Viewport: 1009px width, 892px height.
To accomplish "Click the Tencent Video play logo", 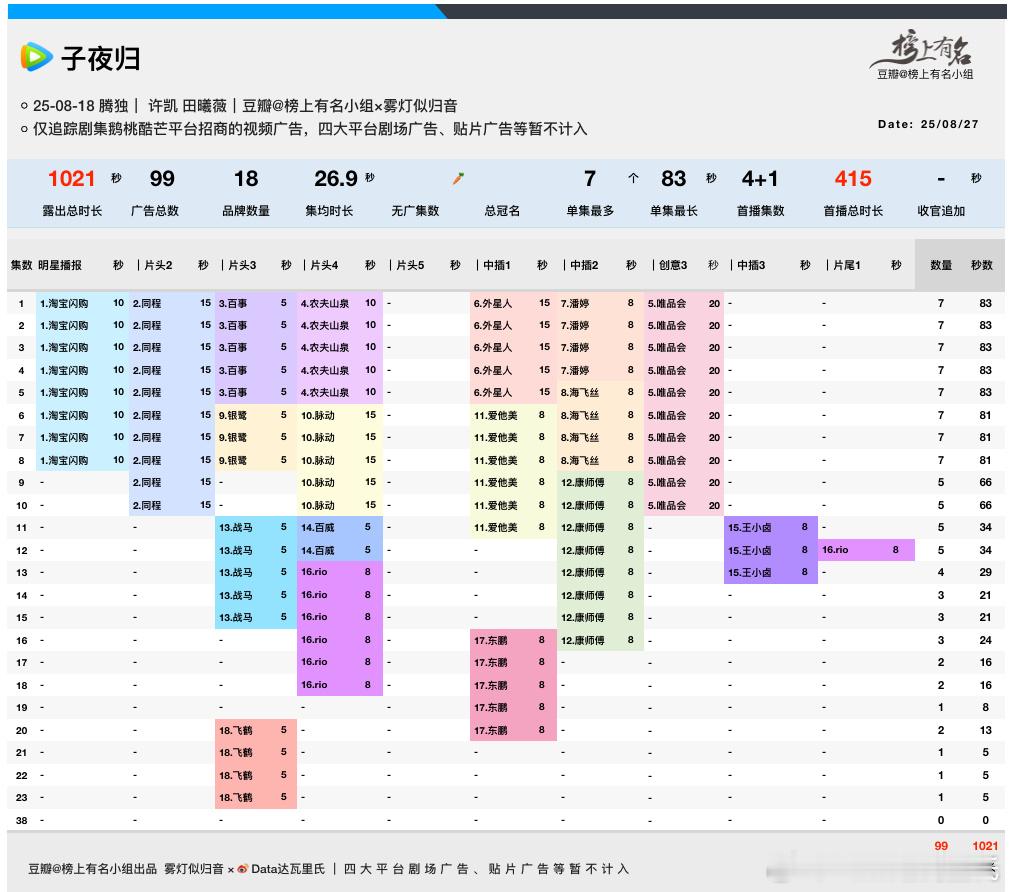I will coord(36,57).
